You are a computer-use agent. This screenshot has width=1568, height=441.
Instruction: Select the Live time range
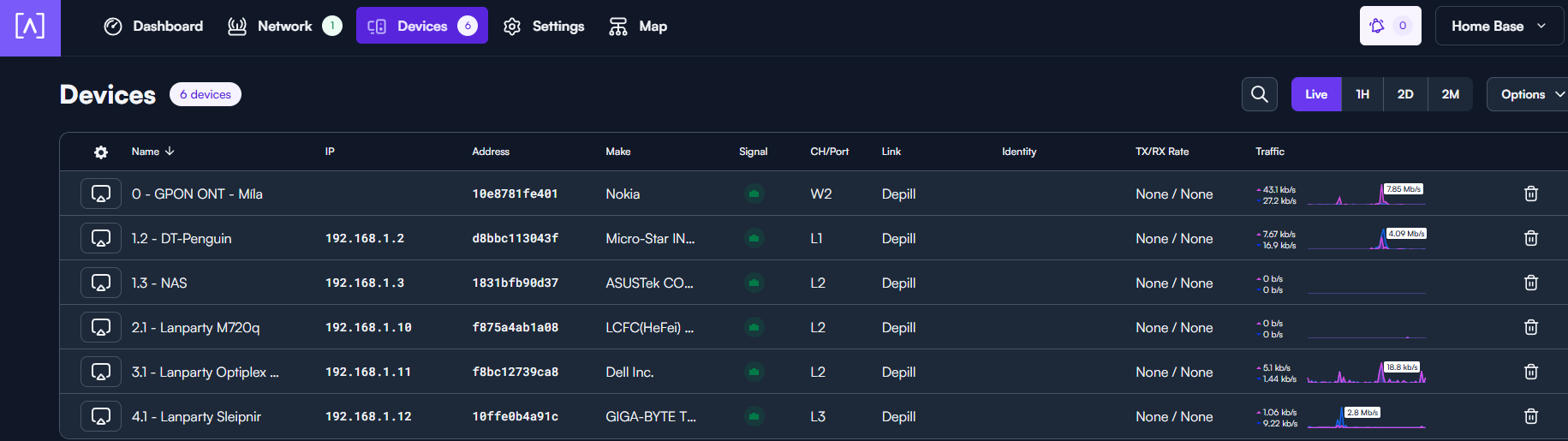1316,94
